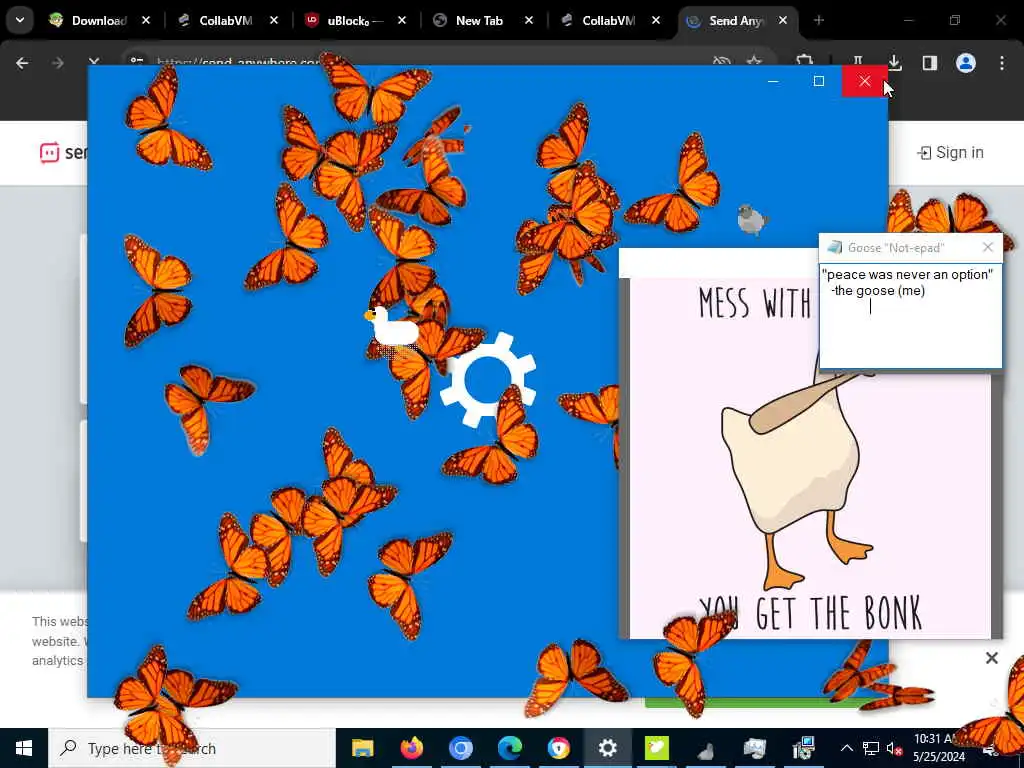Open the installer computer taskbar icon
The image size is (1024, 768).
click(x=803, y=748)
